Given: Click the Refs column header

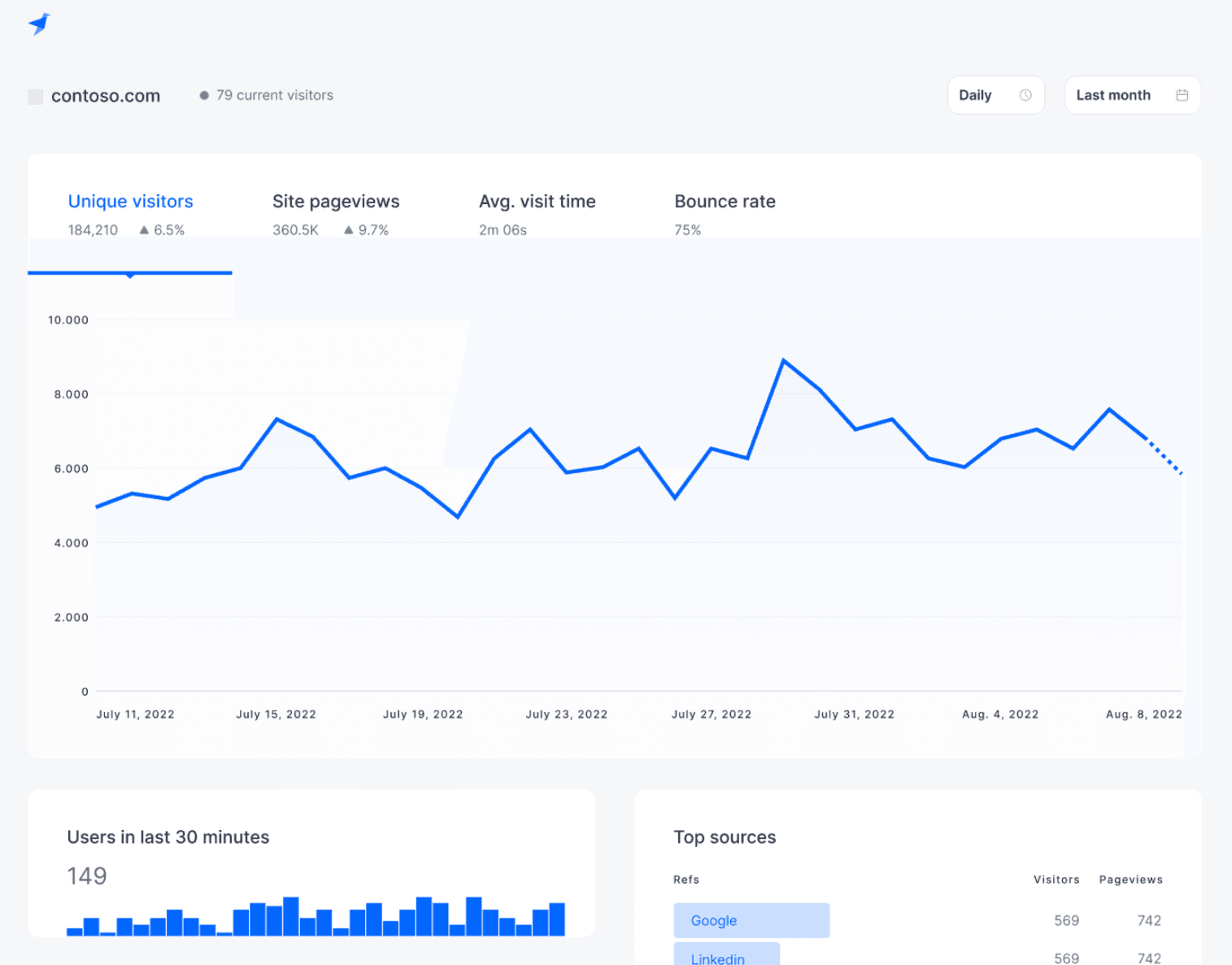Looking at the screenshot, I should pos(686,880).
